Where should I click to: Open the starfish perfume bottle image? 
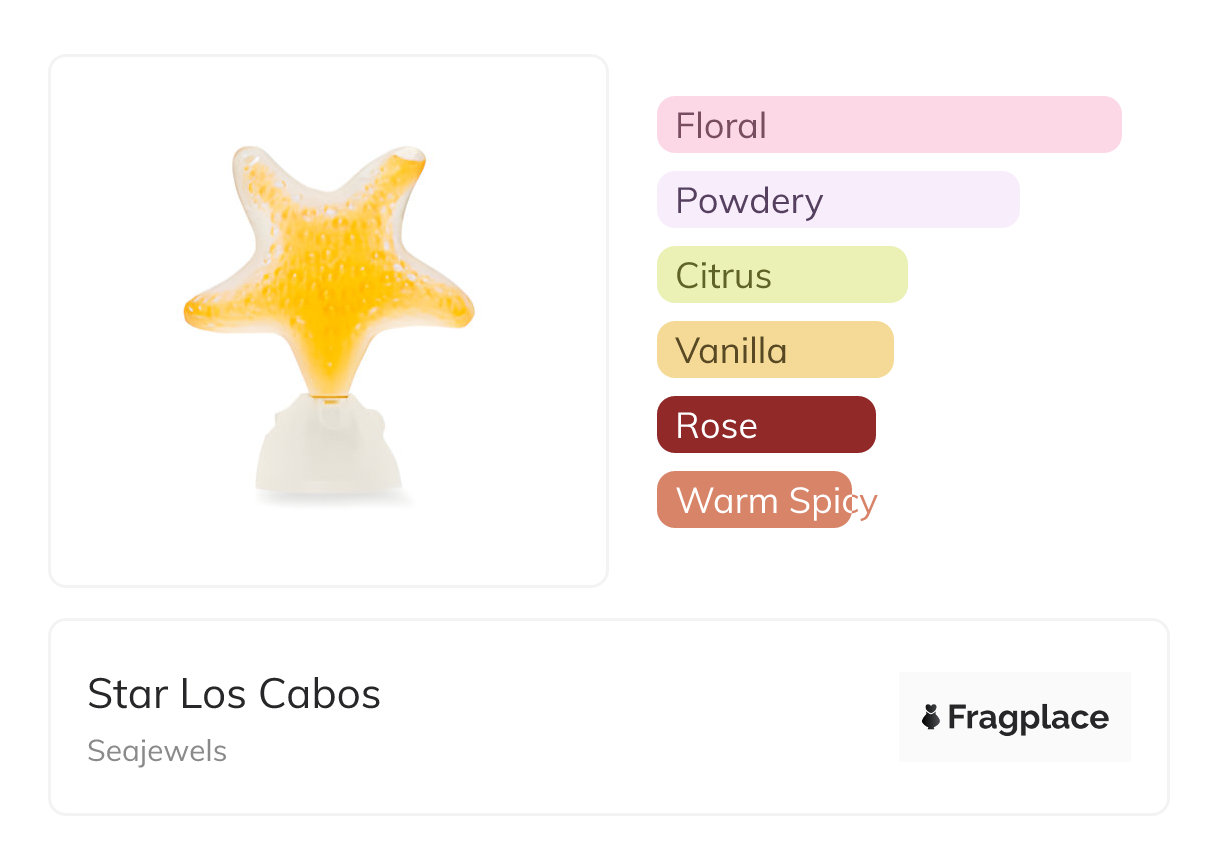pos(328,320)
